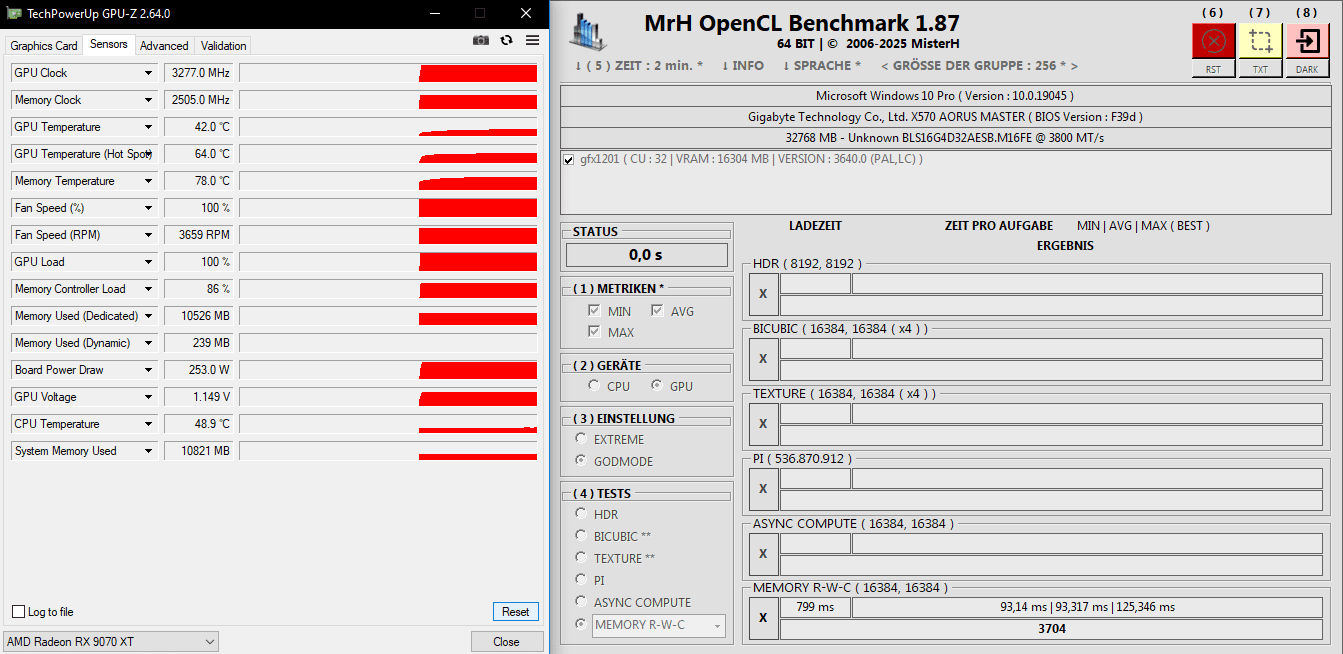Open the GPU Clock sensor dropdown
Viewport: 1343px width, 654px height.
click(149, 73)
